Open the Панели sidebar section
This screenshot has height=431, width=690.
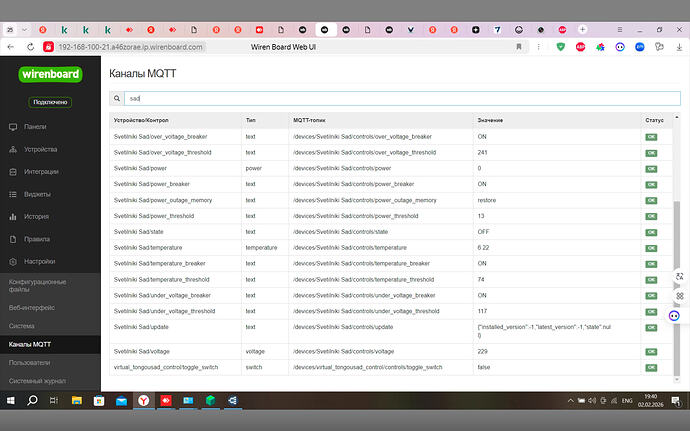click(x=35, y=127)
